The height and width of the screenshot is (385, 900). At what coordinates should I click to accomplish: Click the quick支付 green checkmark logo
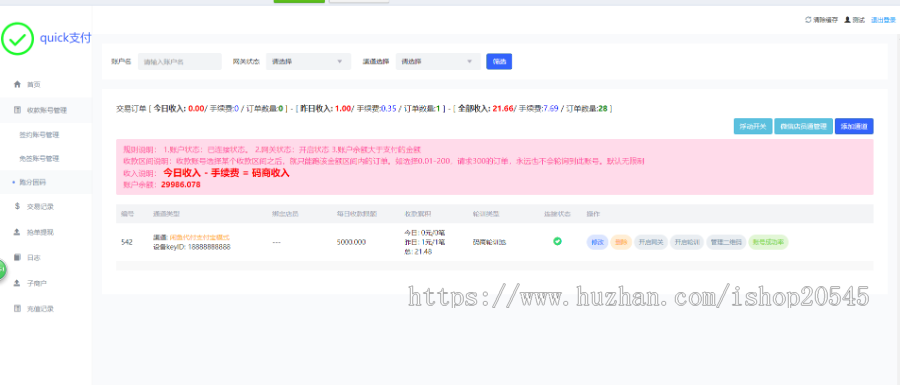18,38
